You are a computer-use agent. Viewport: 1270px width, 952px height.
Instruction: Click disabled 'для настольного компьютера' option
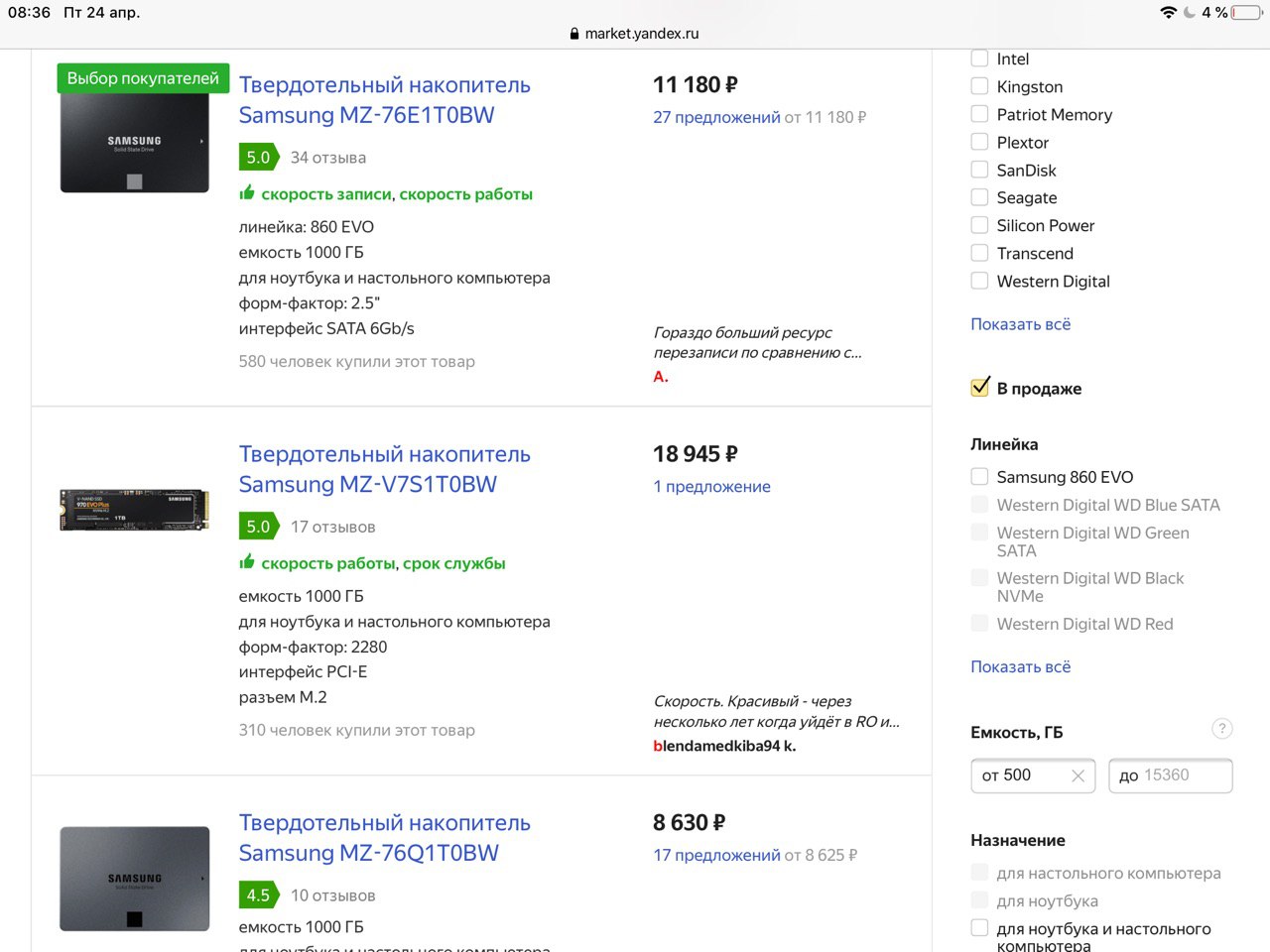(x=1108, y=874)
